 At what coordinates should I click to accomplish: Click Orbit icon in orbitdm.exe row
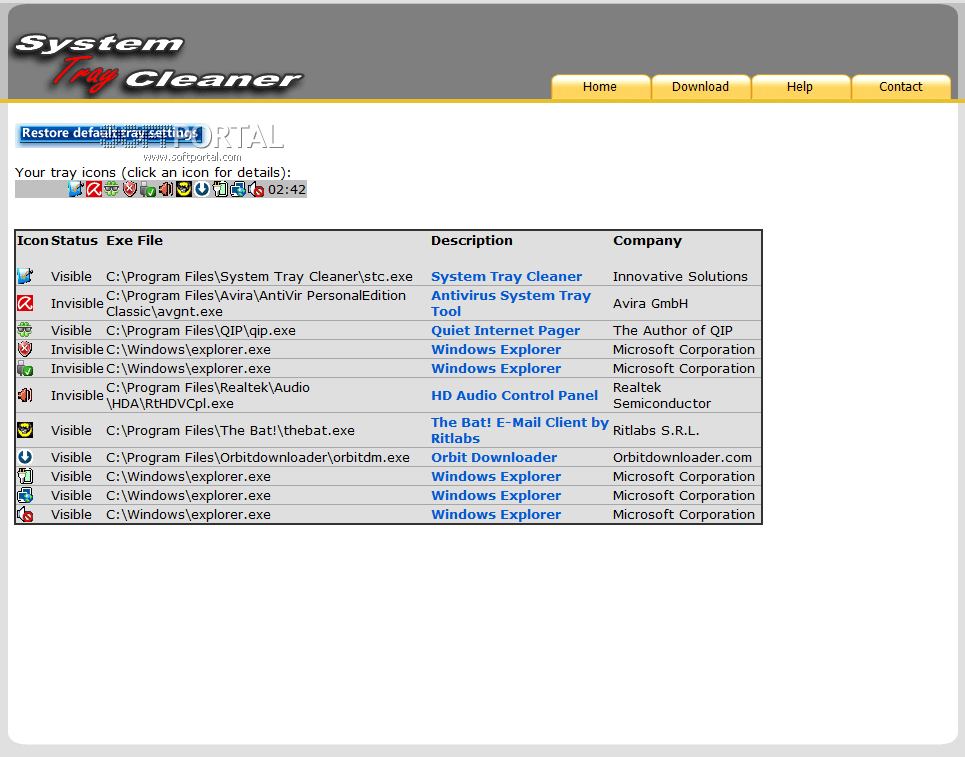(25, 457)
